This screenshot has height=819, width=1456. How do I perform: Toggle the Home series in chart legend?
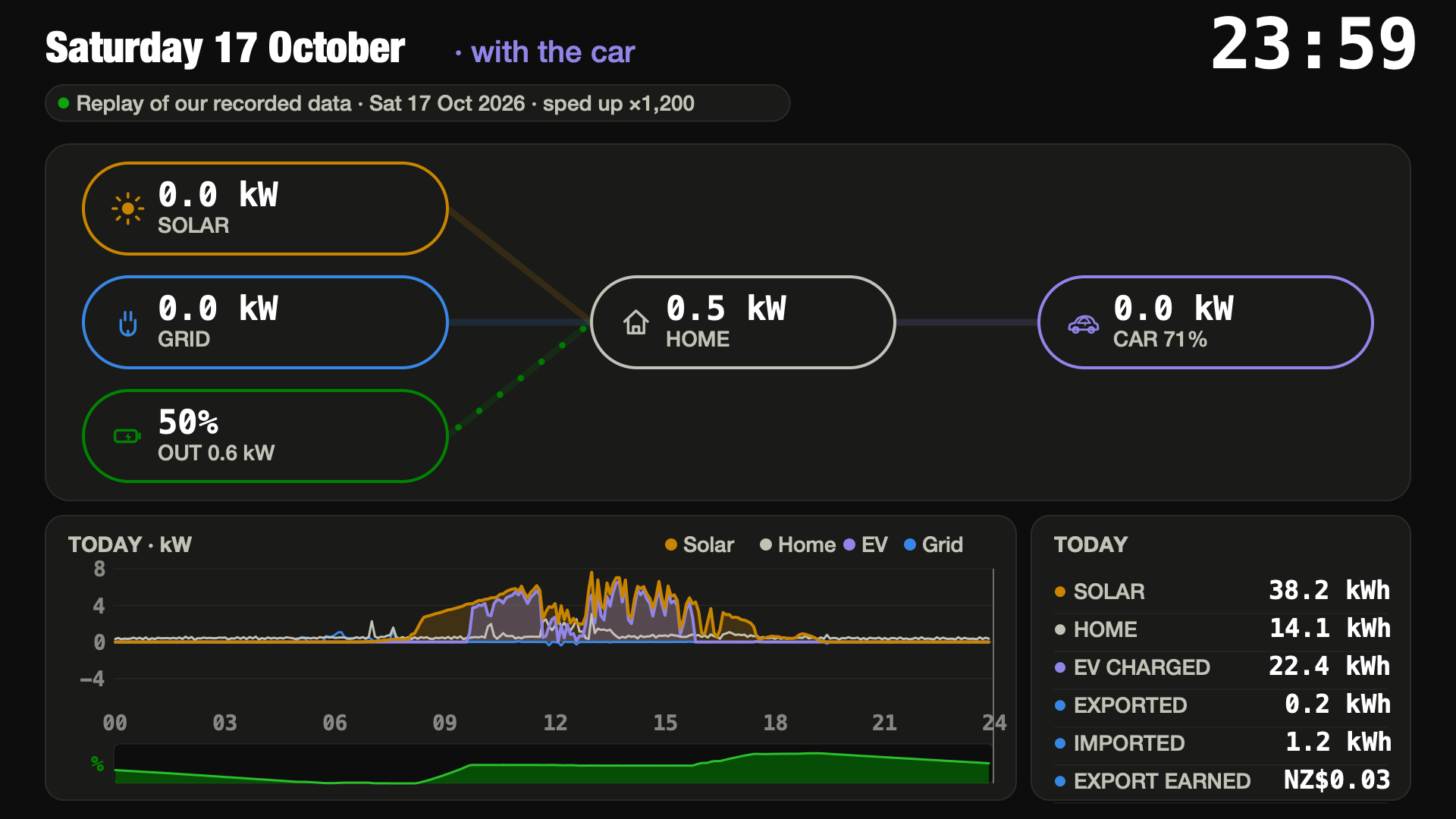pos(797,544)
